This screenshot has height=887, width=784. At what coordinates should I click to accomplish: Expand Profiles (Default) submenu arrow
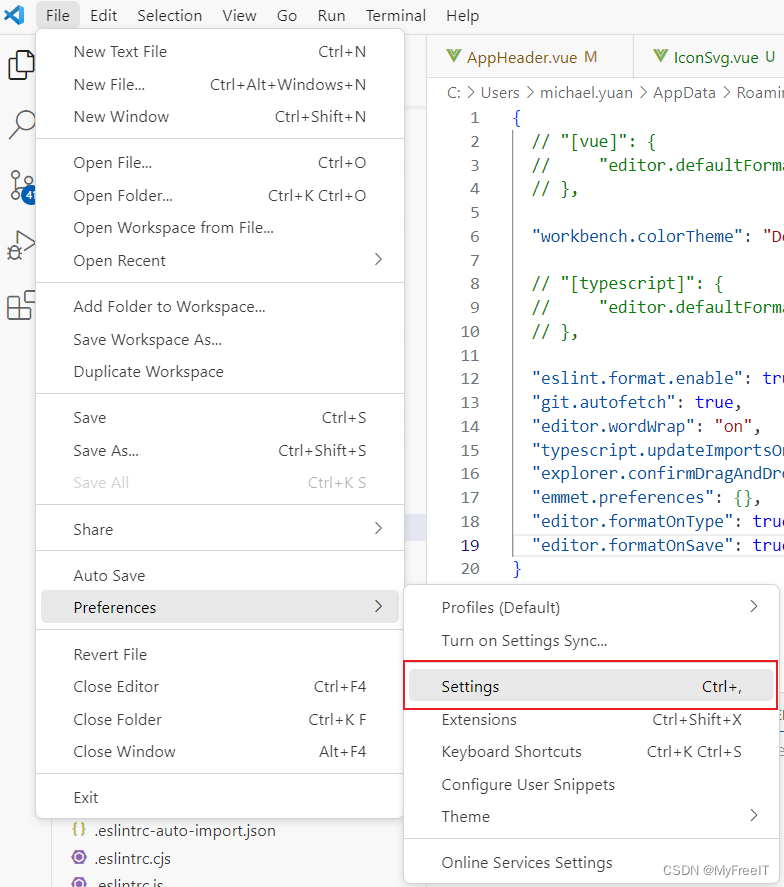point(753,606)
